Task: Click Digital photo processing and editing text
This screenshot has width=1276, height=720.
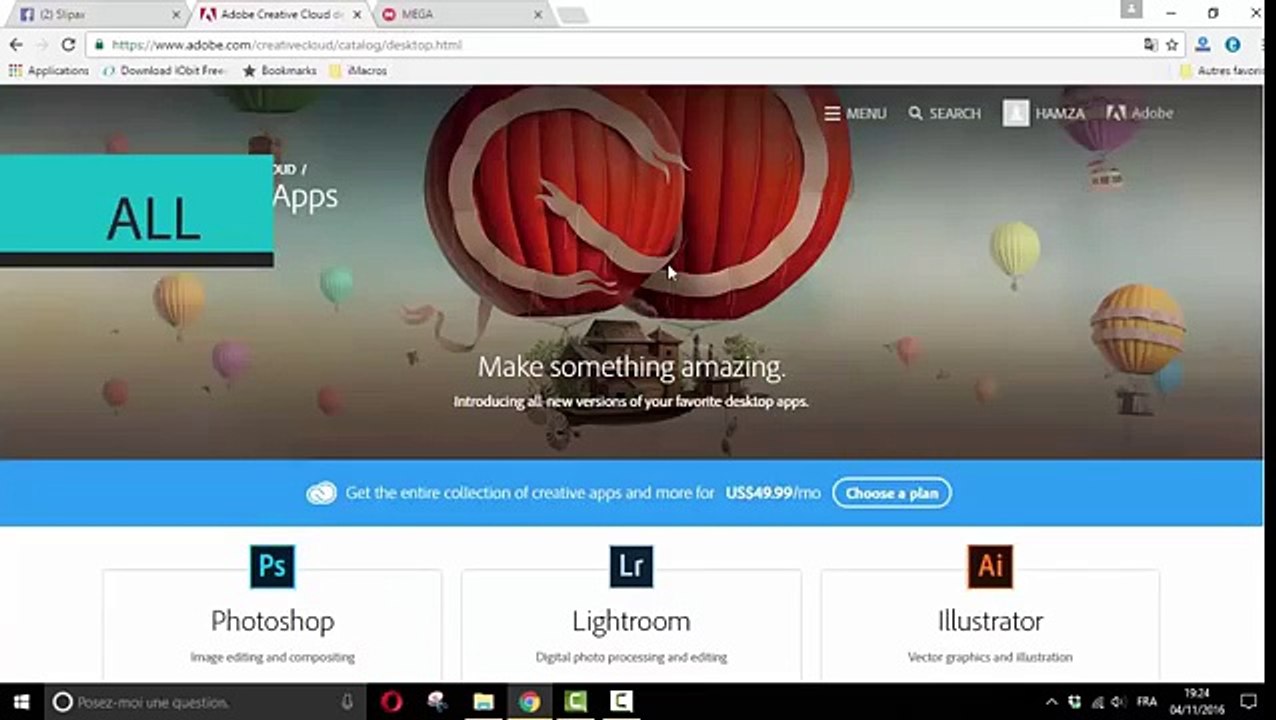Action: click(631, 657)
